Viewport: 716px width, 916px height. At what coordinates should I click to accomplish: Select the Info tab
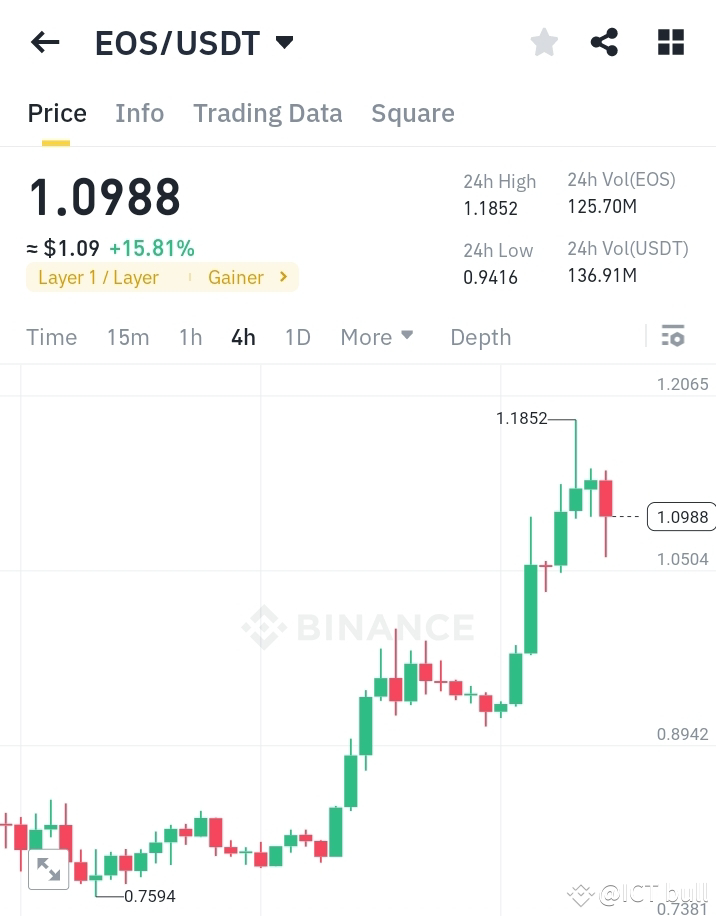tap(139, 113)
